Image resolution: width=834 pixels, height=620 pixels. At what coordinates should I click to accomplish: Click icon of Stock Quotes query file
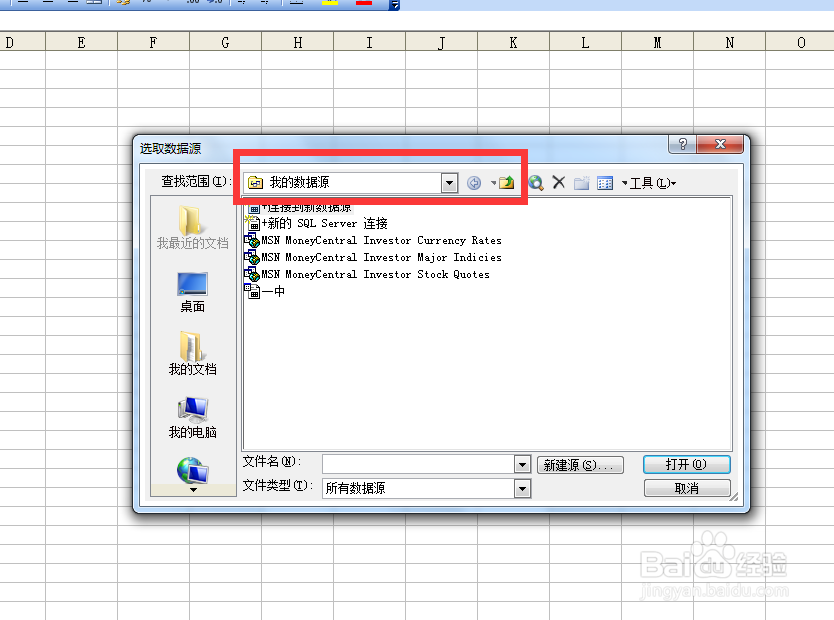(252, 274)
